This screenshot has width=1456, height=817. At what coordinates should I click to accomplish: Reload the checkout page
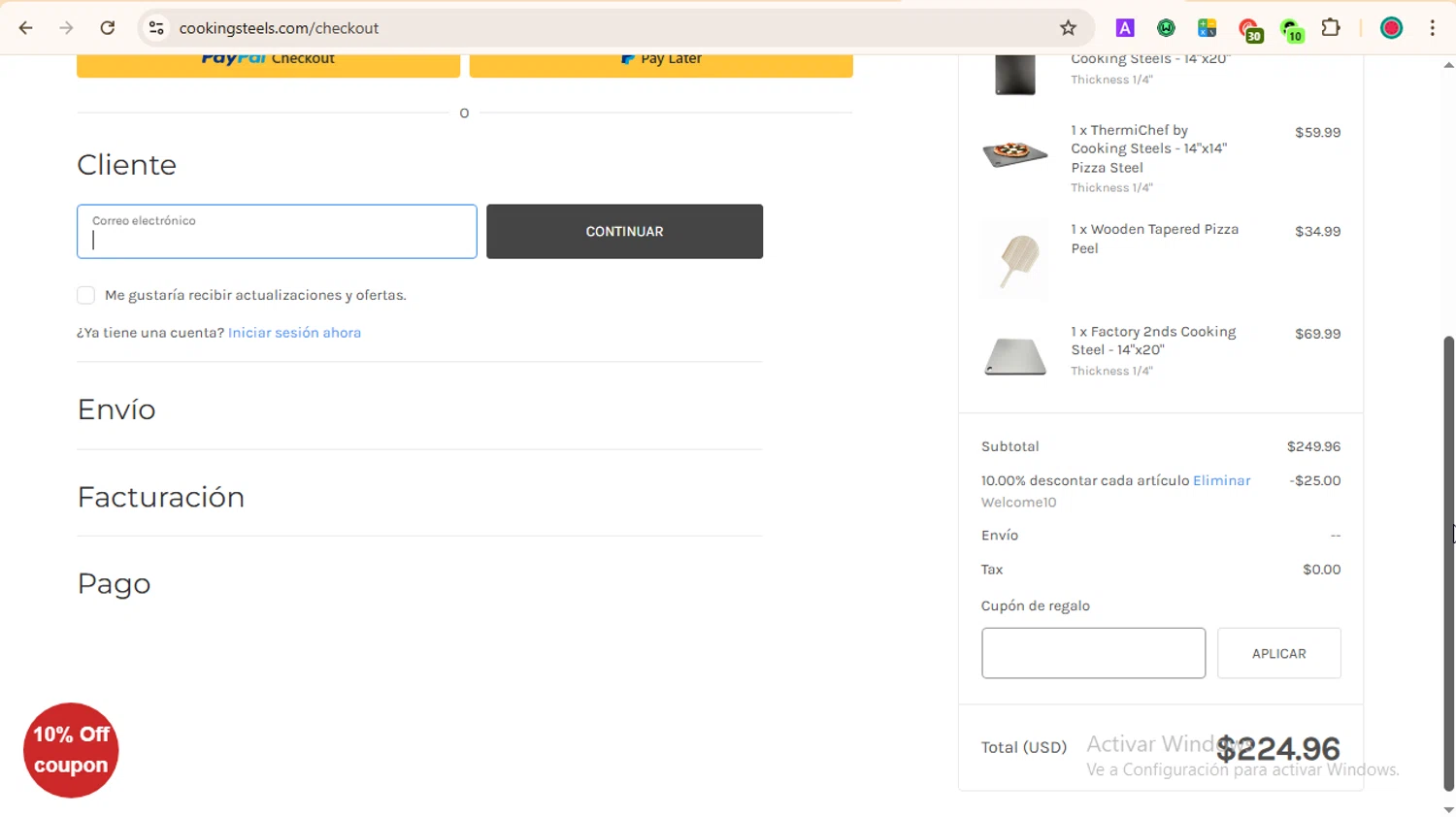point(108,28)
